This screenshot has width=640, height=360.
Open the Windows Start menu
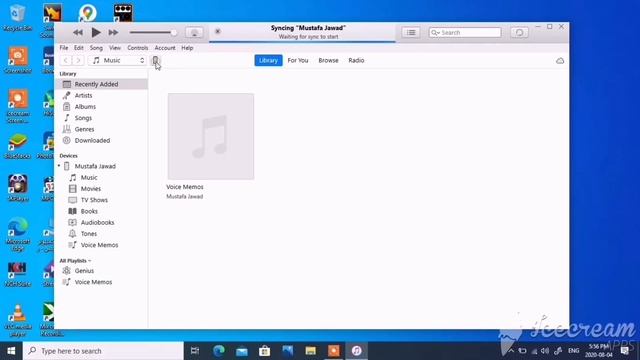point(11,351)
